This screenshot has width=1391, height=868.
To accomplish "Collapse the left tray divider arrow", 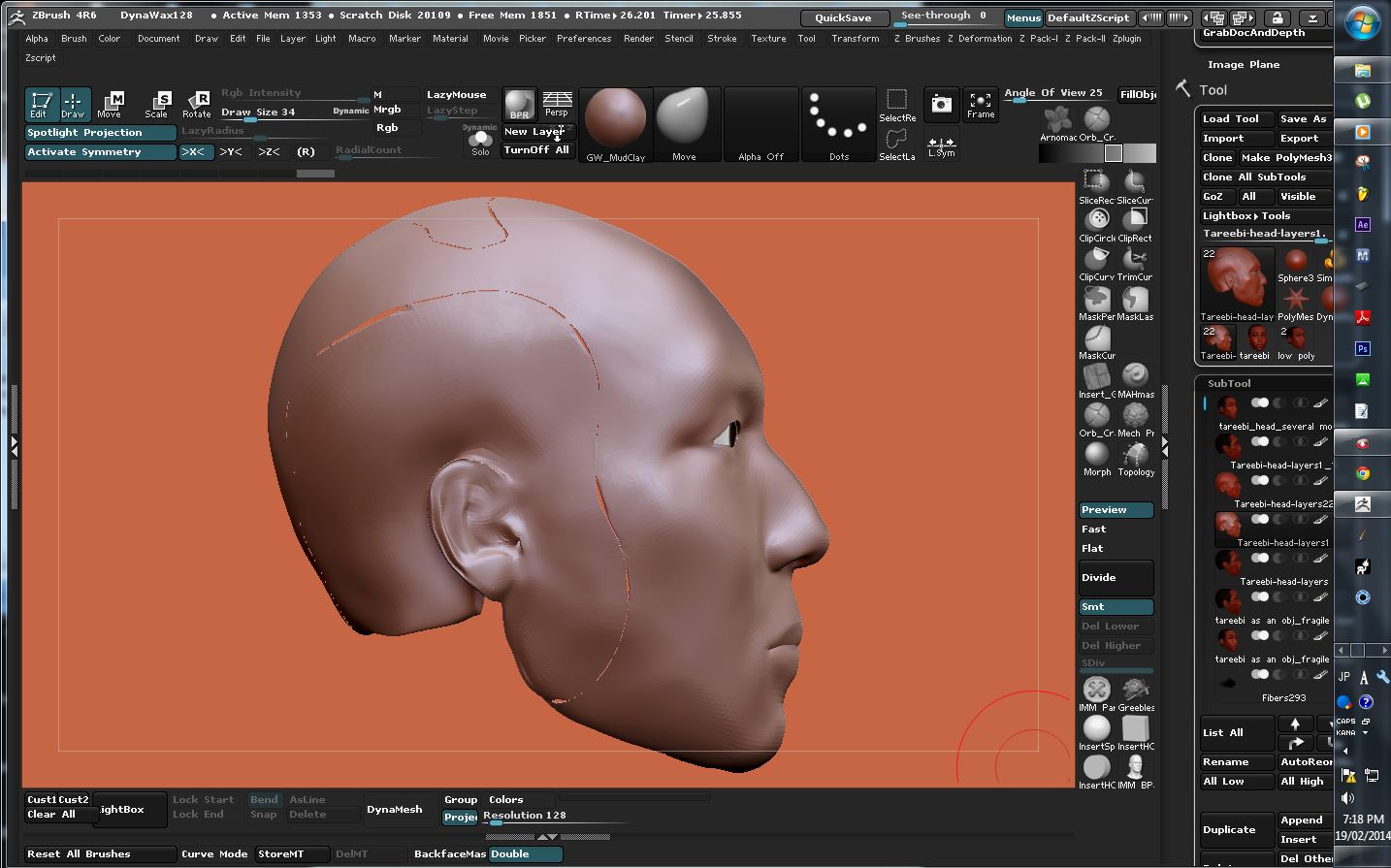I will [x=15, y=446].
